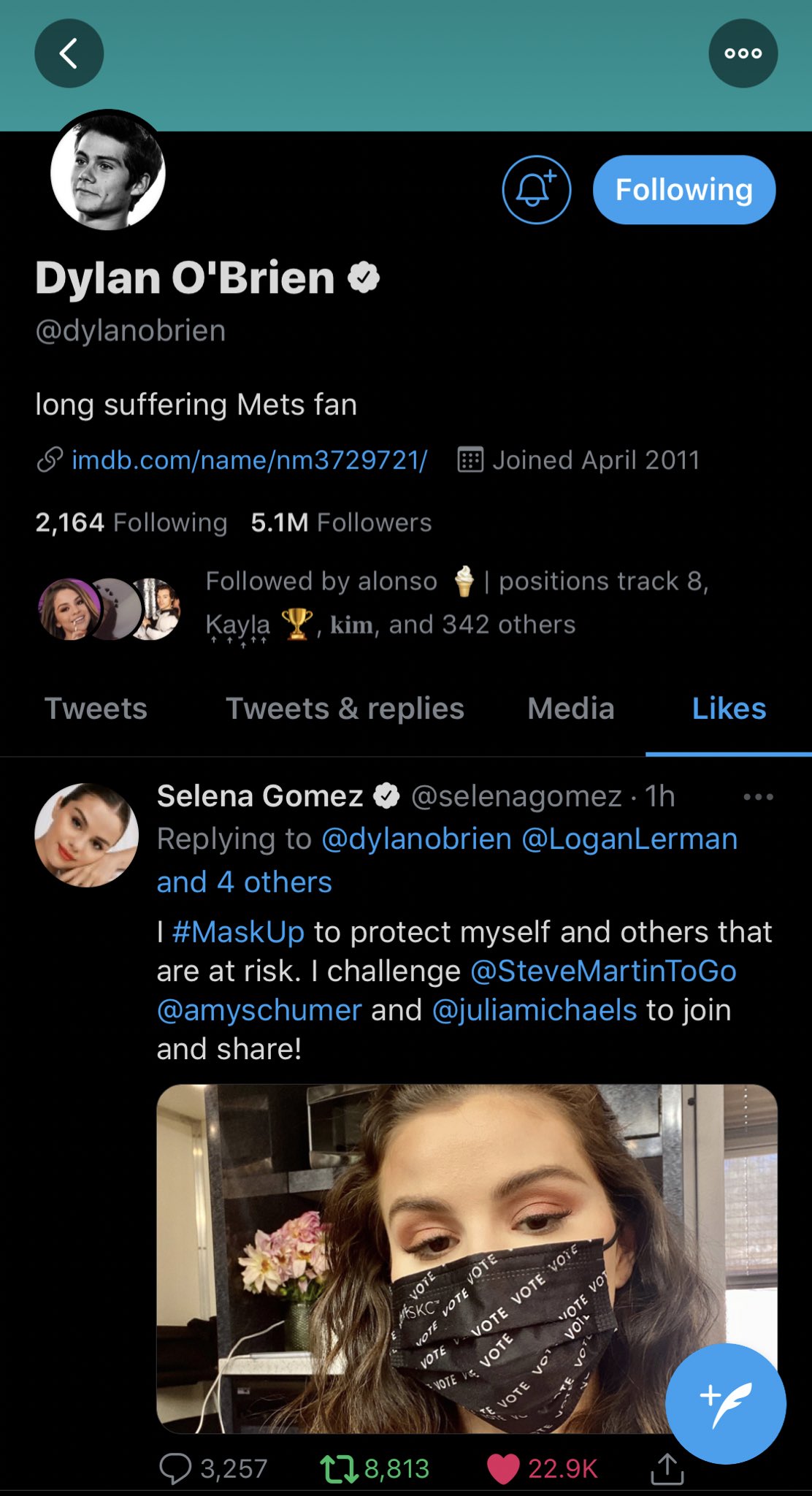Screen dimensions: 812x1496
Task: View the 2,164 Following list
Action: pos(131,522)
